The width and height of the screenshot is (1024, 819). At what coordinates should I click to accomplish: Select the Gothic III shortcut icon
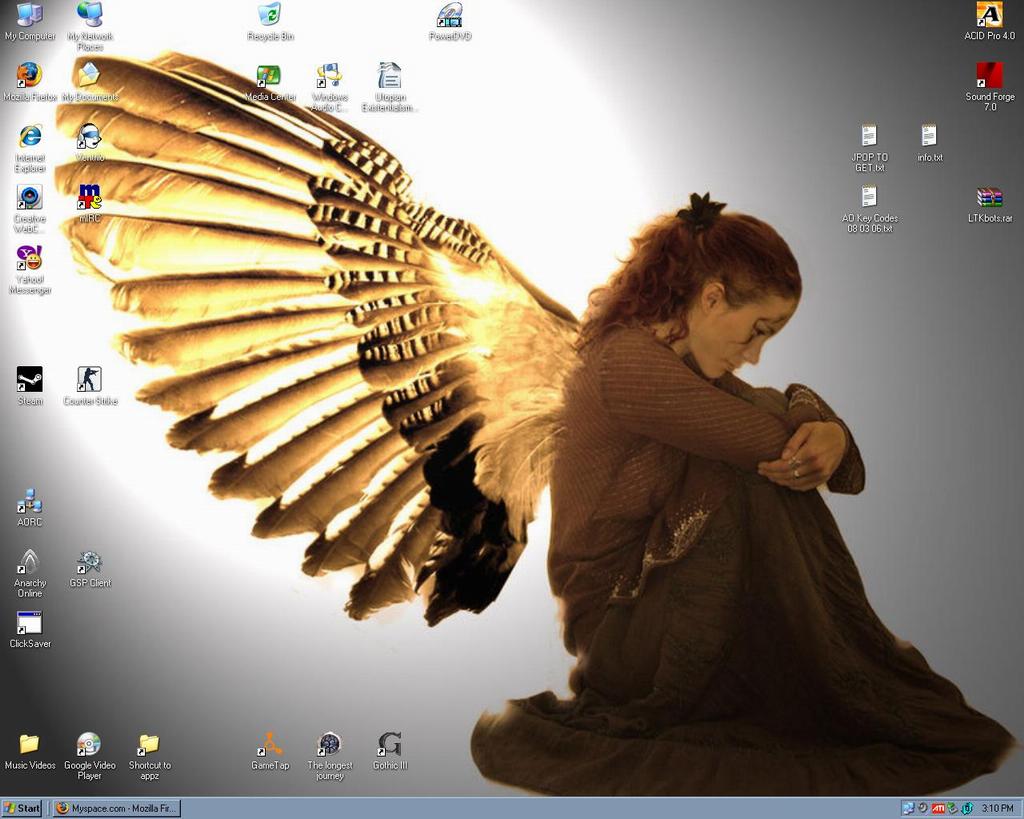click(390, 745)
